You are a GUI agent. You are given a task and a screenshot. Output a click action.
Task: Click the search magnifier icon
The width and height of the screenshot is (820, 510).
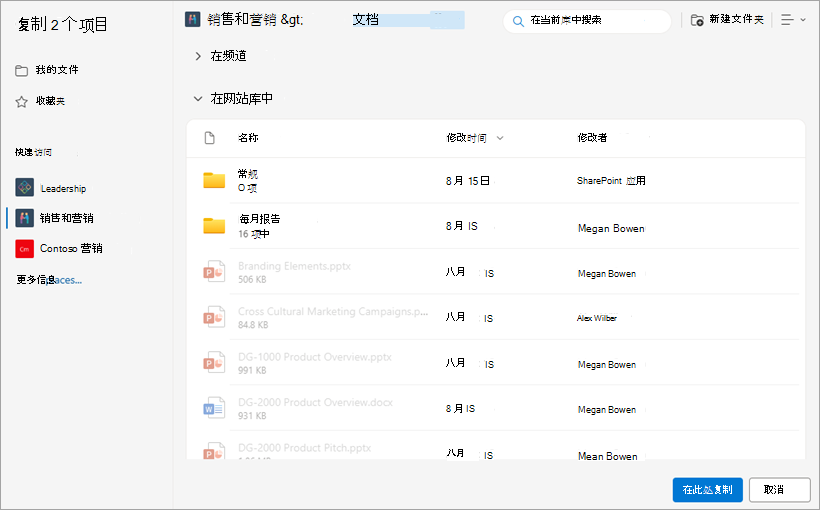pyautogui.click(x=518, y=21)
